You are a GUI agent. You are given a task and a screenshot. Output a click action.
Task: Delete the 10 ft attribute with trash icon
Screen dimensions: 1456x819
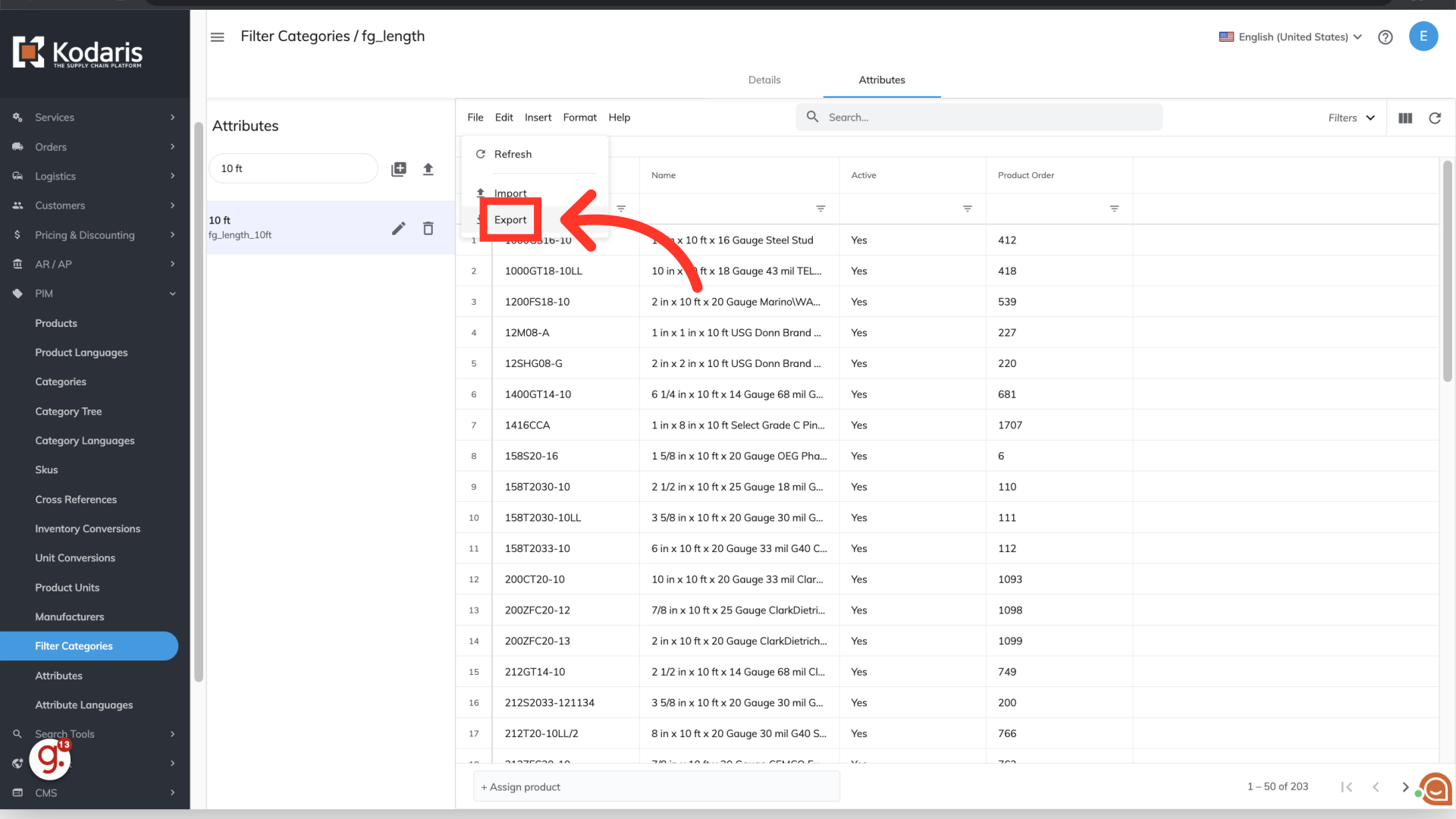[428, 228]
